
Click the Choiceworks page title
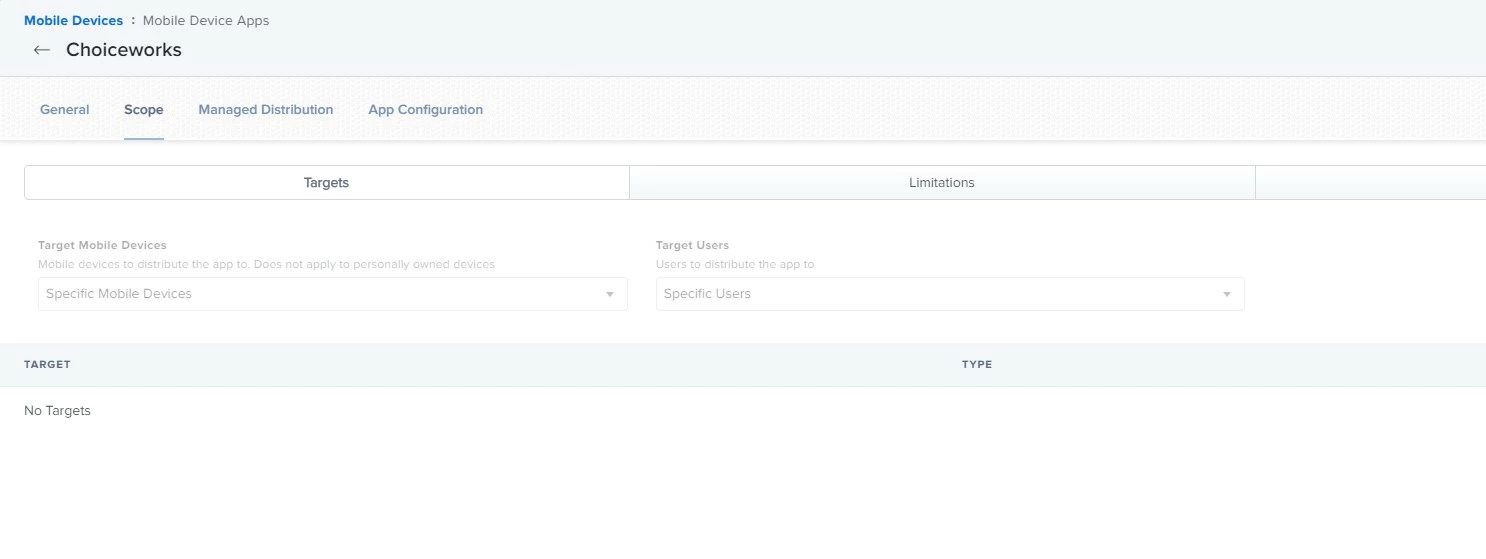click(x=124, y=50)
